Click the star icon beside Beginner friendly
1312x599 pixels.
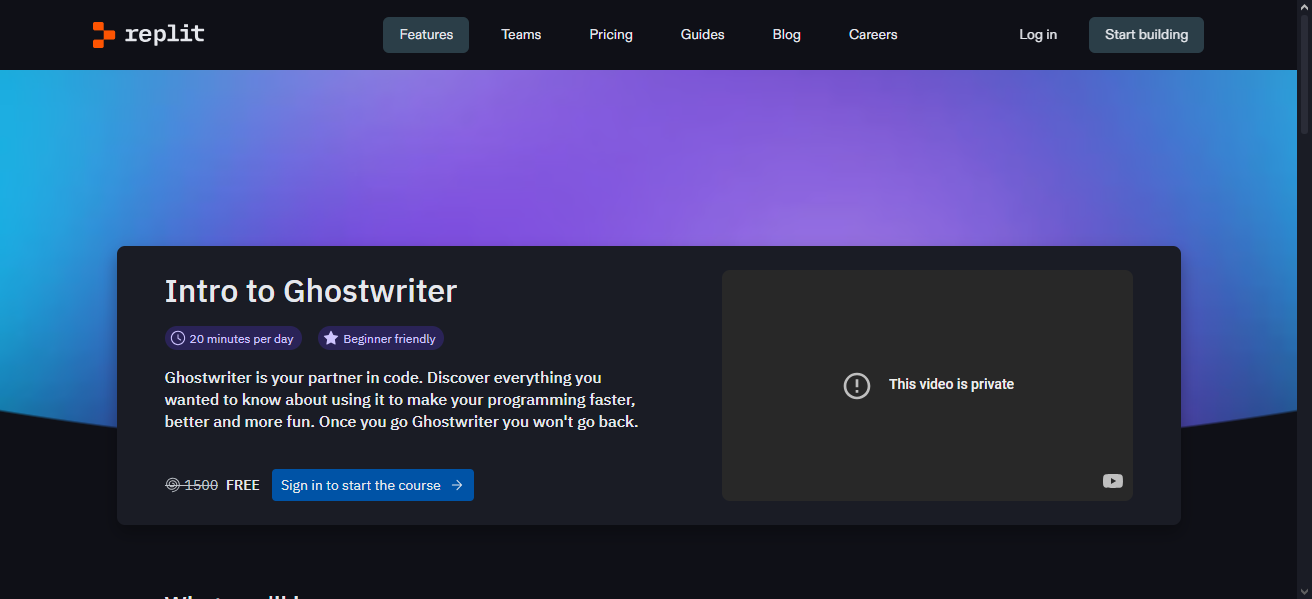(331, 338)
